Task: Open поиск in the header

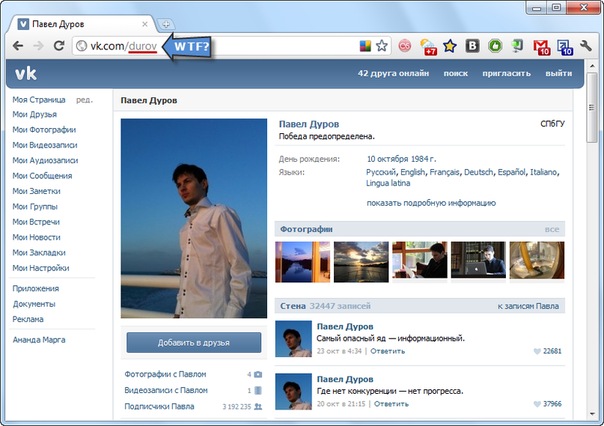Action: click(455, 73)
